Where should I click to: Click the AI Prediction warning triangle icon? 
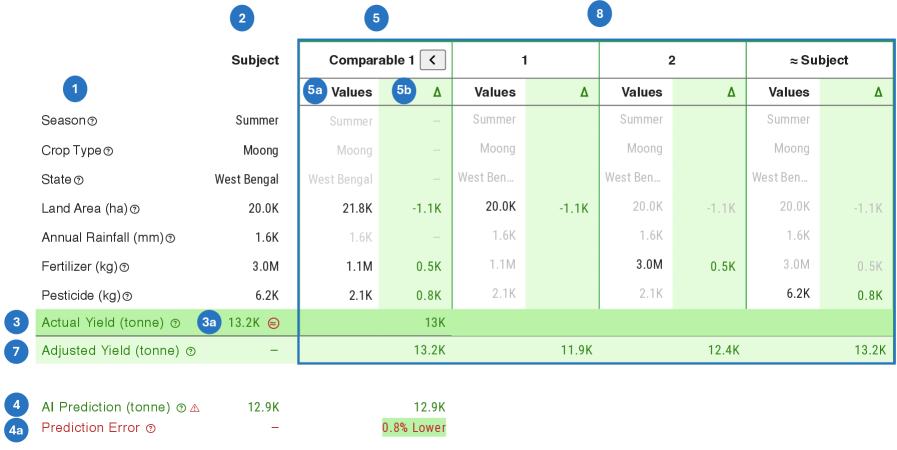point(195,408)
